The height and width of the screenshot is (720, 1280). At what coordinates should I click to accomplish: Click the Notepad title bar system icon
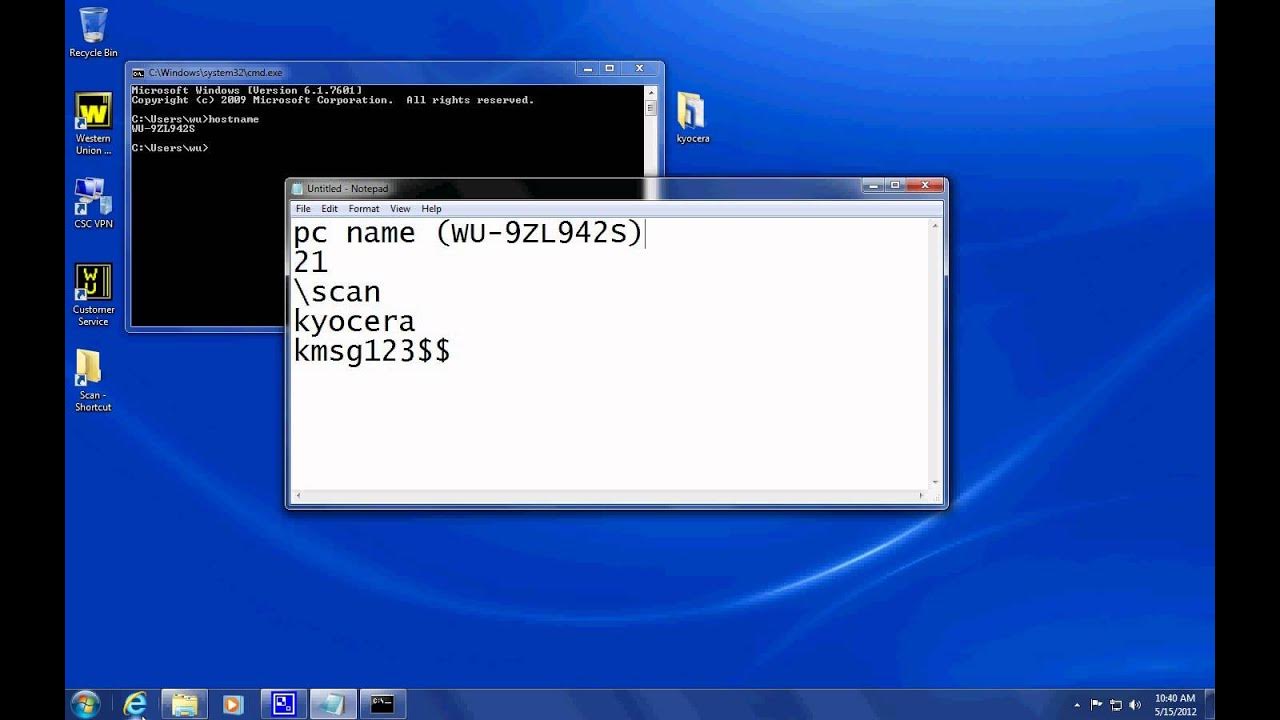pyautogui.click(x=297, y=188)
